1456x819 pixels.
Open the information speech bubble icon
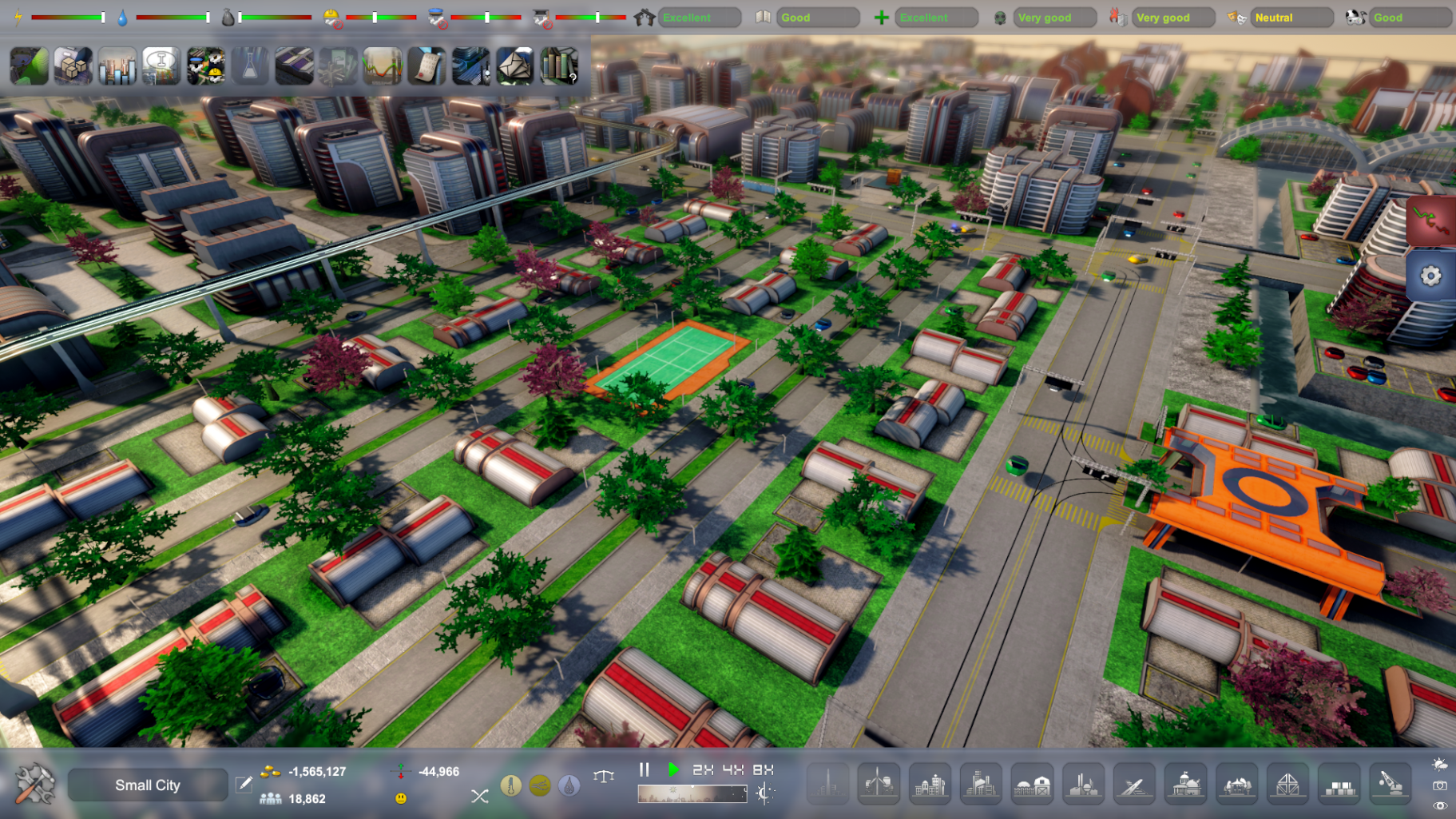click(161, 66)
